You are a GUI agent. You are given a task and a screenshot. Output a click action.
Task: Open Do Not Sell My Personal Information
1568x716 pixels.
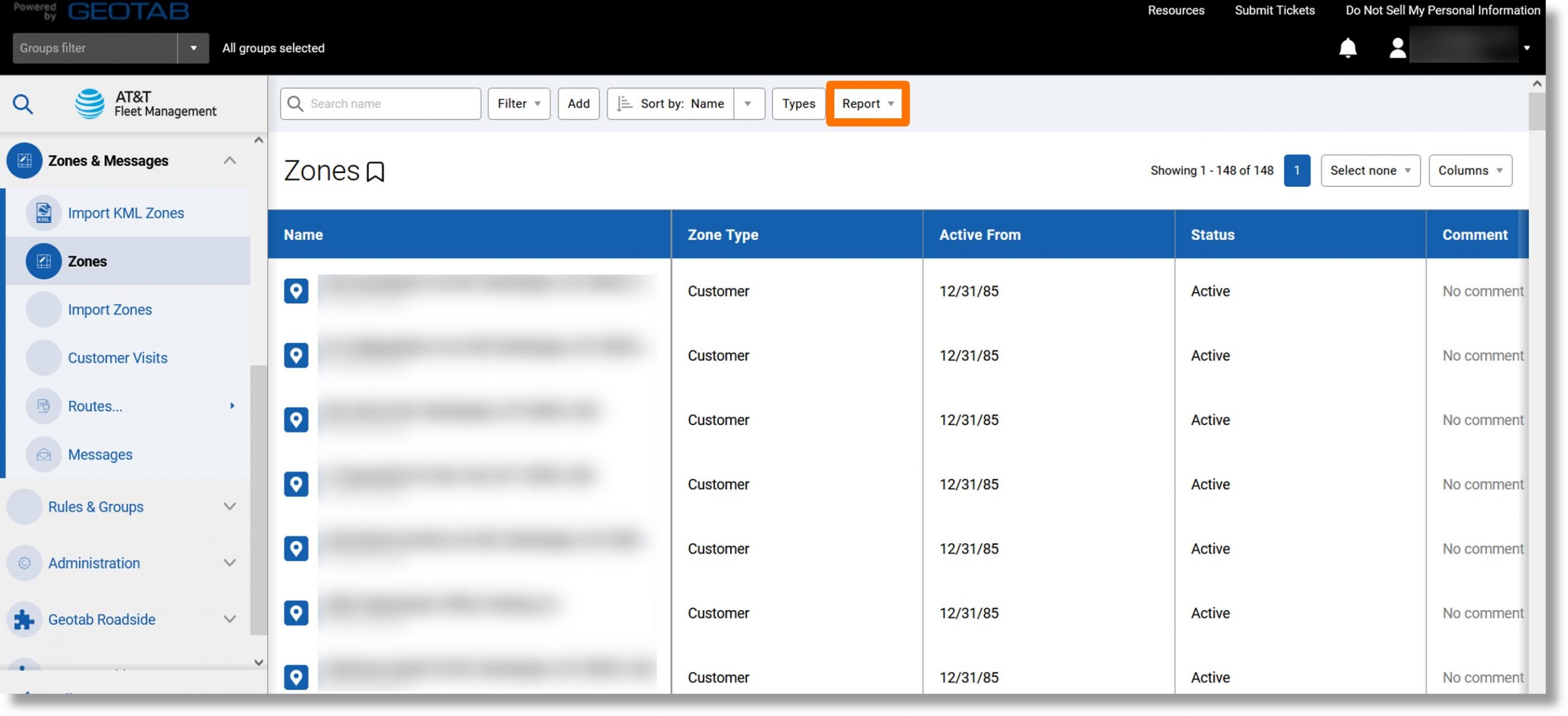[1442, 10]
